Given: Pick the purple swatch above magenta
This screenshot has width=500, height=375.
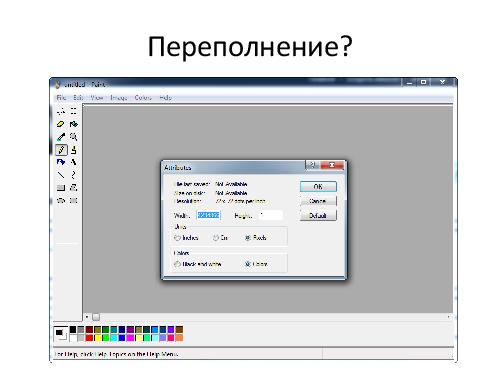Looking at the screenshot, I should pyautogui.click(x=130, y=330).
